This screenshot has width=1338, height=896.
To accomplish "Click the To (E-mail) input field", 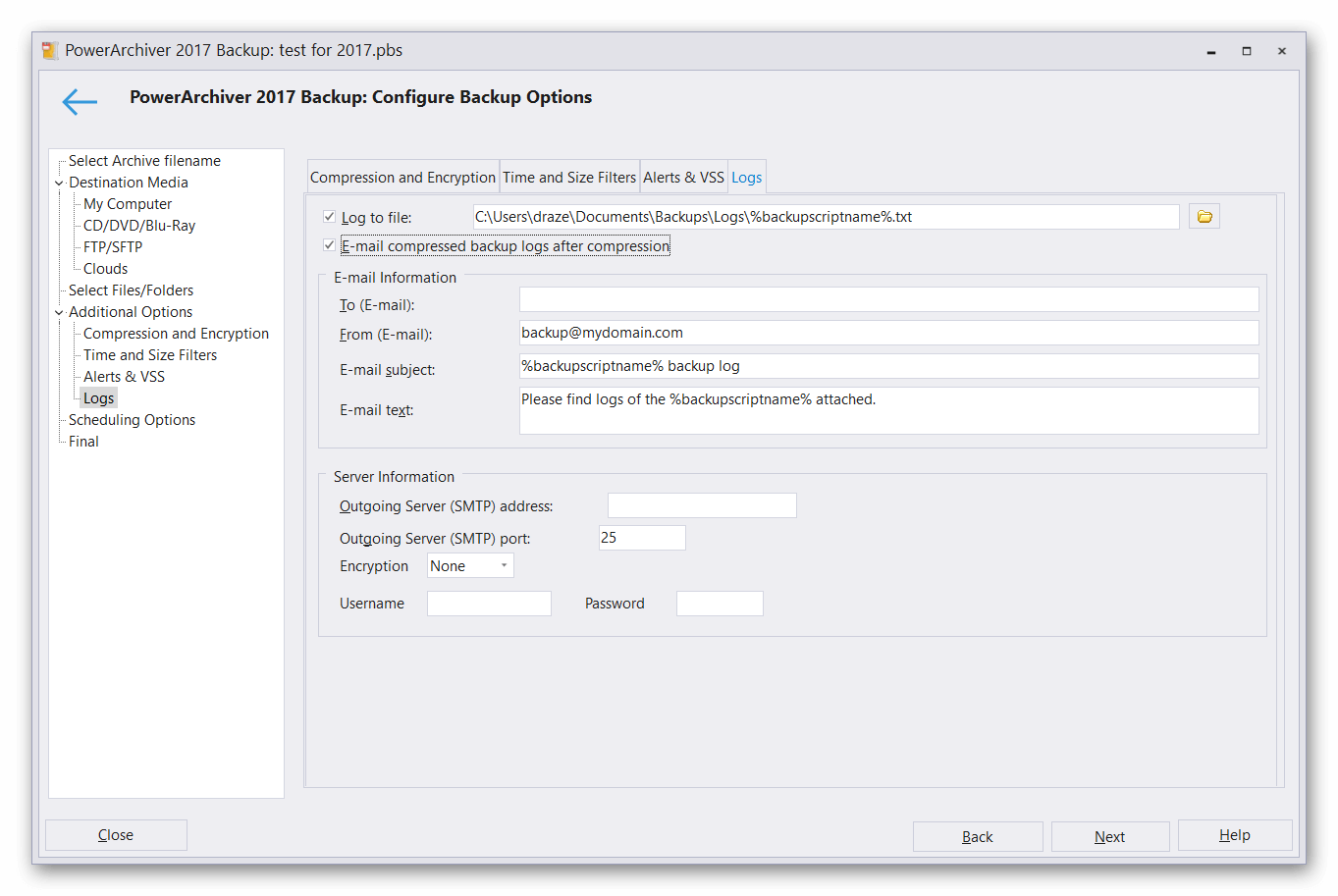I will [888, 300].
